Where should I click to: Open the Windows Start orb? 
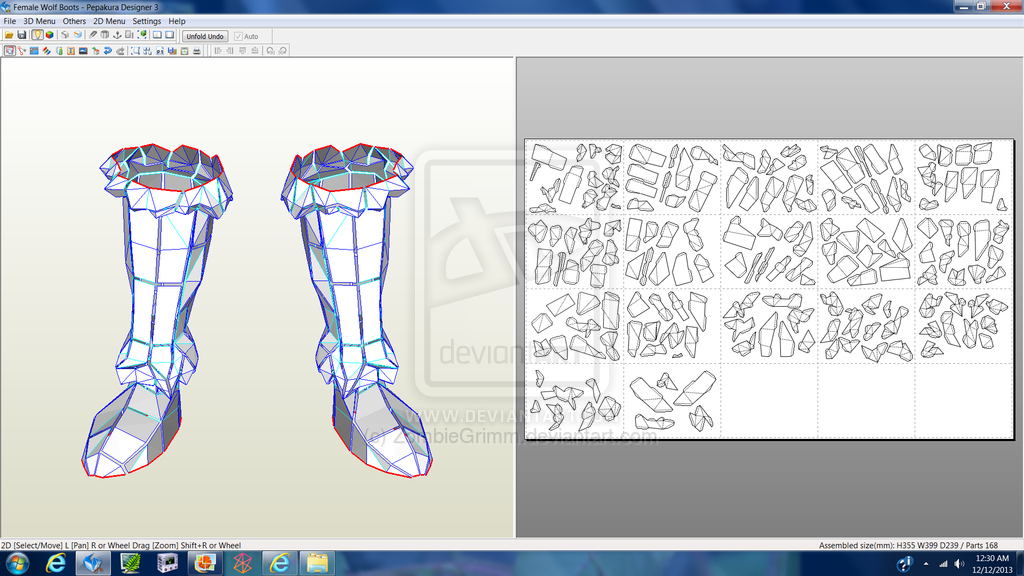coord(17,563)
